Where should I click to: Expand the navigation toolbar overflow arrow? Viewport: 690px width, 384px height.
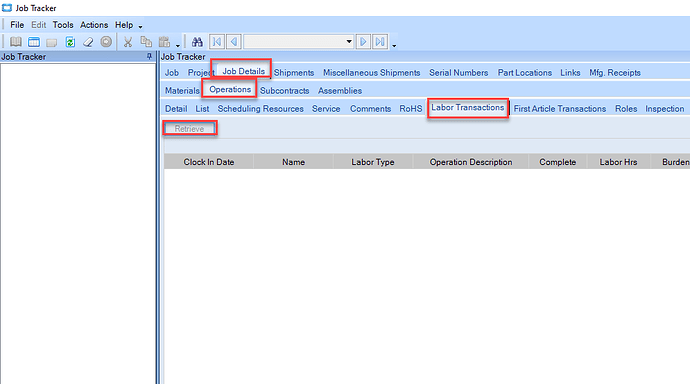[x=394, y=45]
